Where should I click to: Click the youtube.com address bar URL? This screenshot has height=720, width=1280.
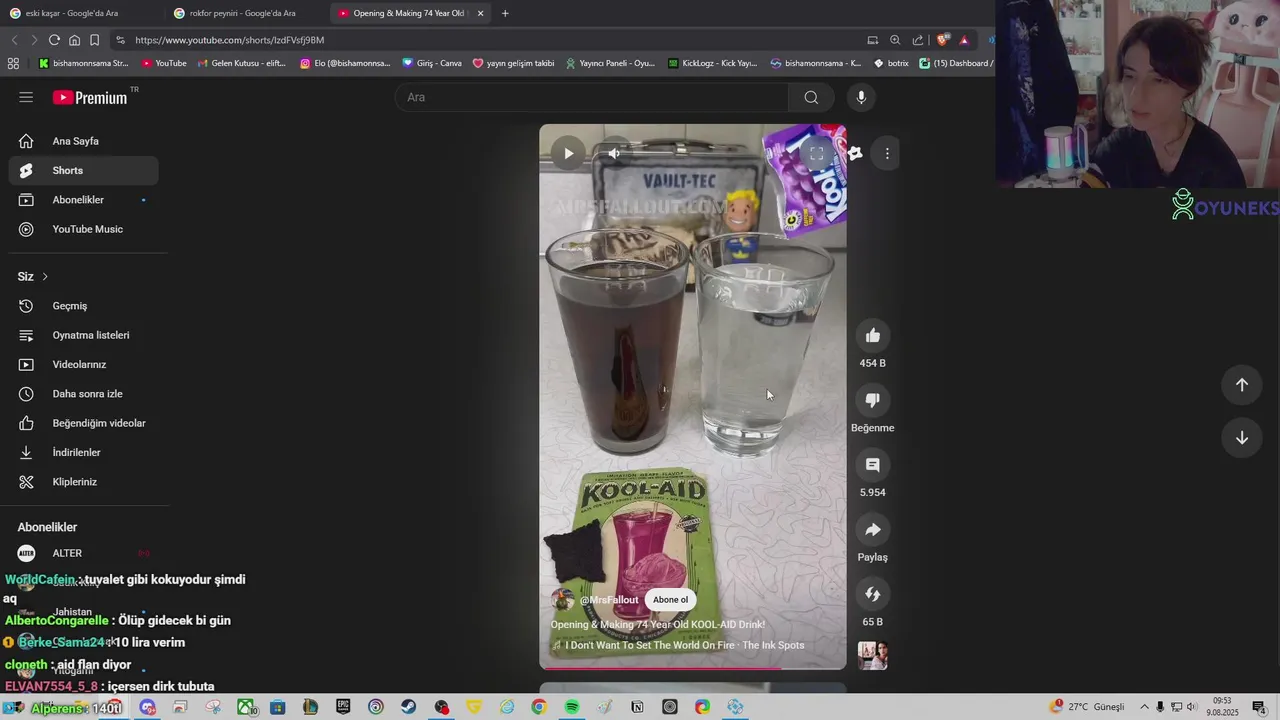[229, 40]
